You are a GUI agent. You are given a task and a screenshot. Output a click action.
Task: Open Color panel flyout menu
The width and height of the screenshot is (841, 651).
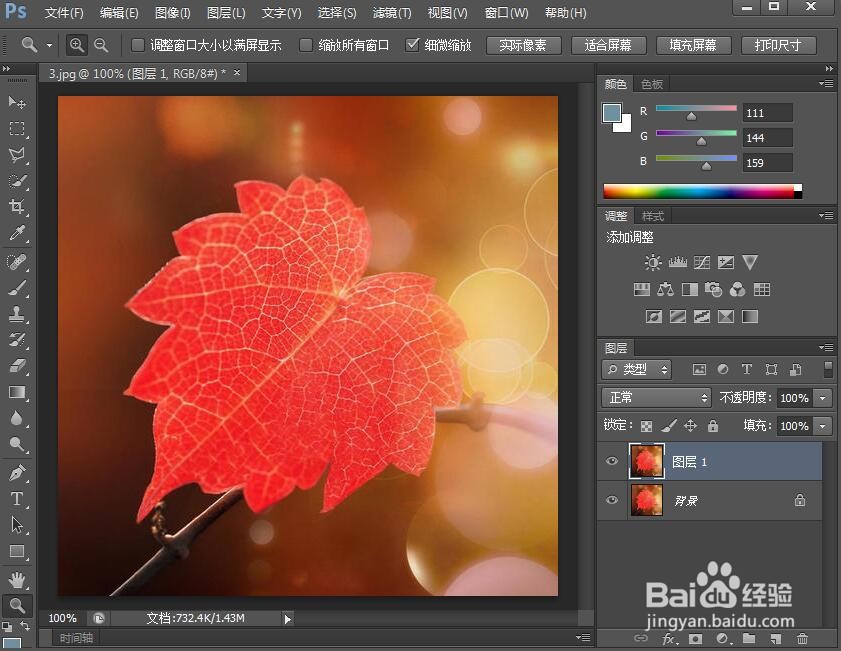pyautogui.click(x=826, y=84)
